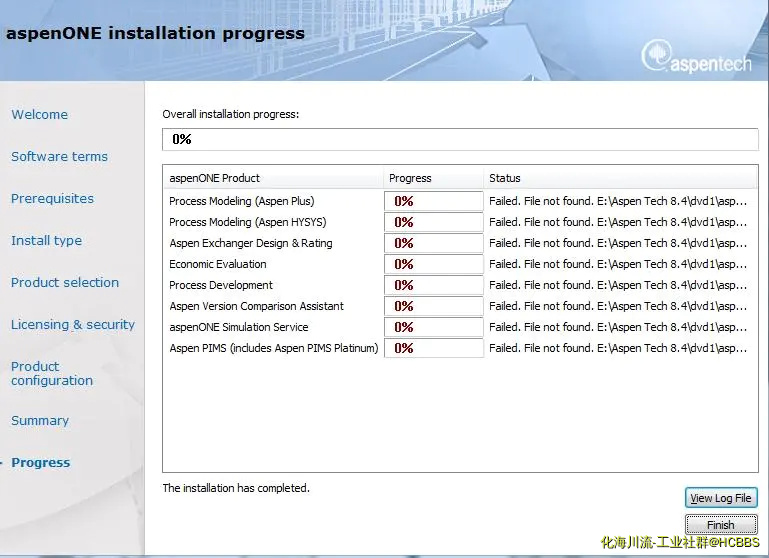The height and width of the screenshot is (558, 769).
Task: Select the Process Development product row
Action: tap(460, 285)
